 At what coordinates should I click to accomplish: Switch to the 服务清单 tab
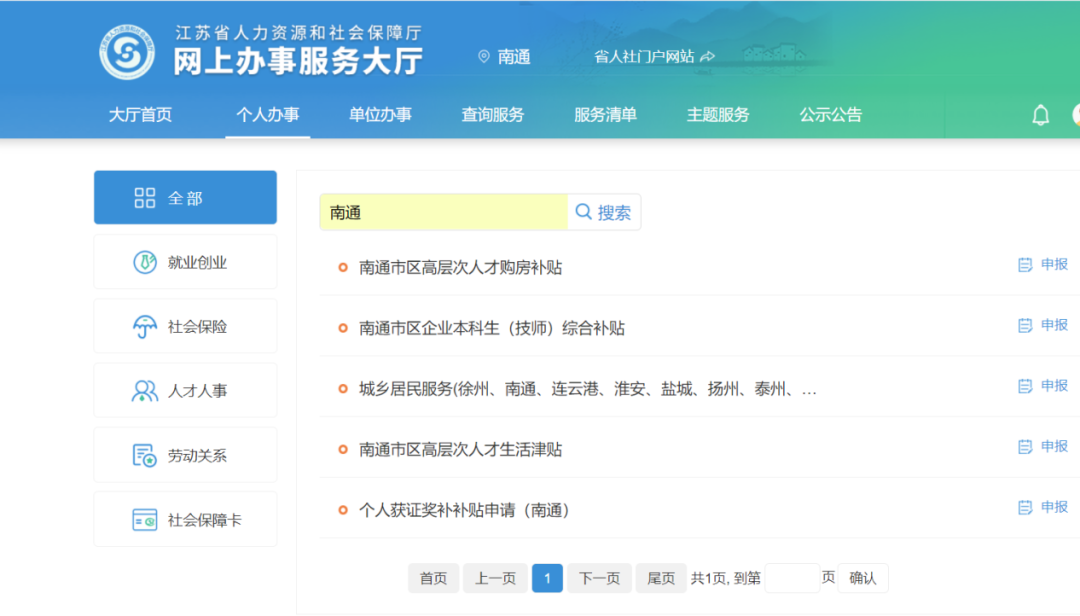click(x=605, y=114)
